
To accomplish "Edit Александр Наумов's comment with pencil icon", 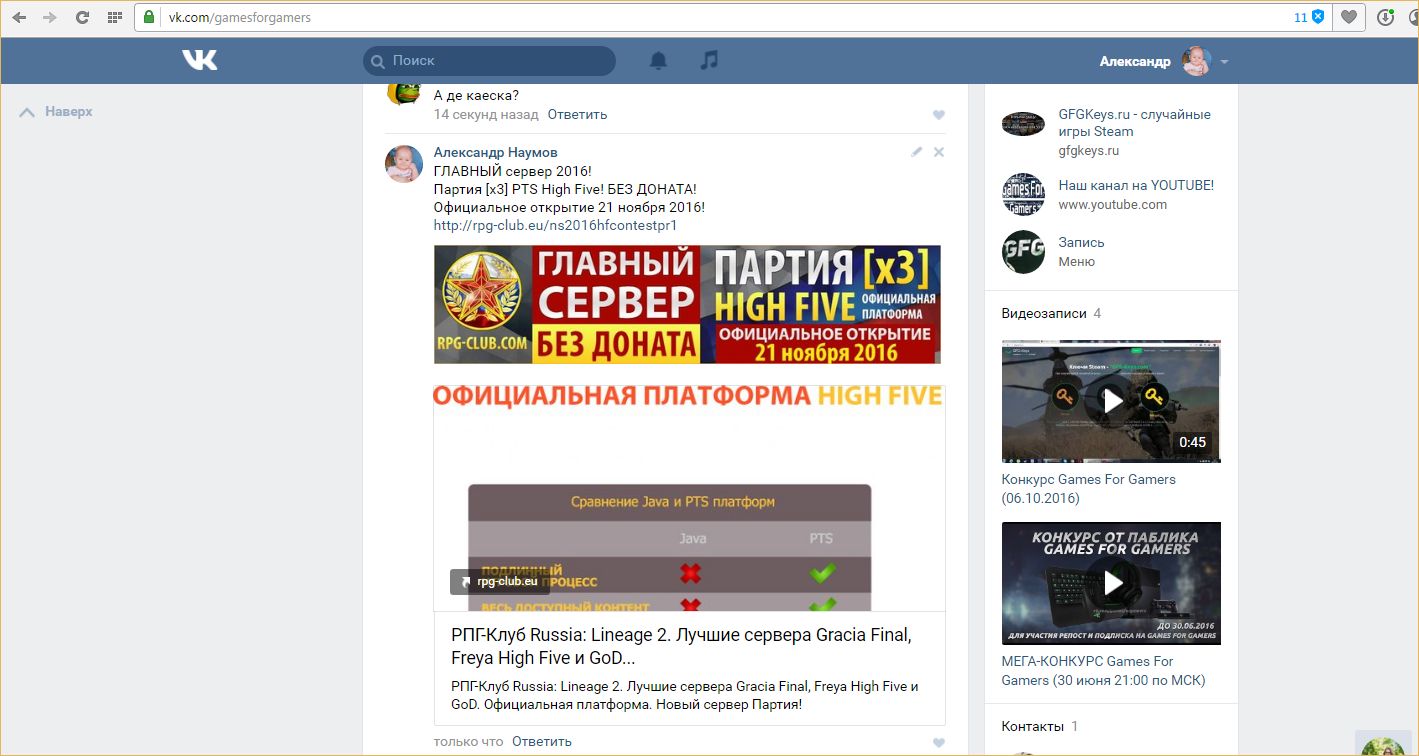I will tap(916, 152).
